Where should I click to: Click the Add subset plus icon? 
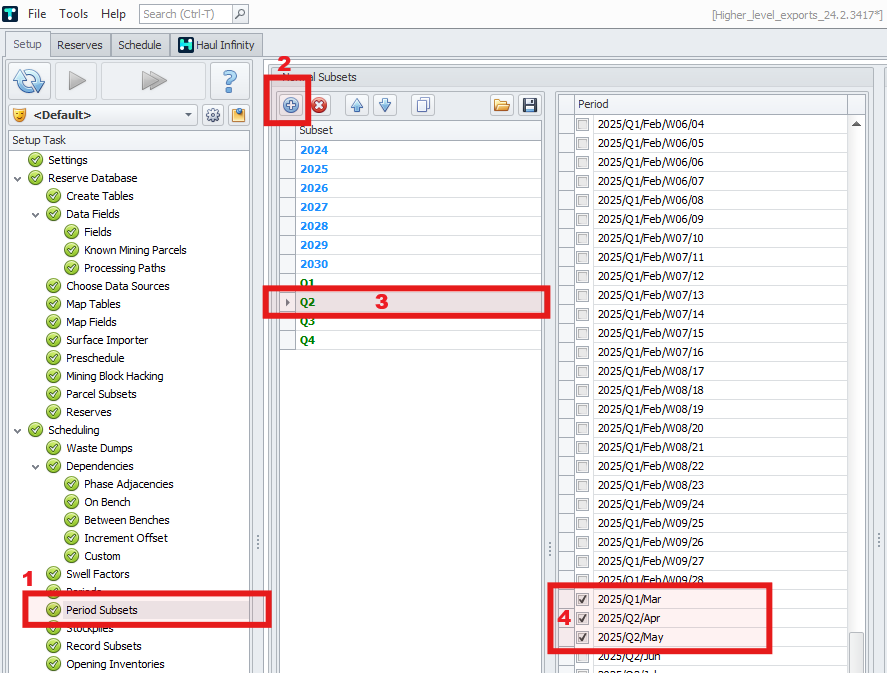point(291,105)
